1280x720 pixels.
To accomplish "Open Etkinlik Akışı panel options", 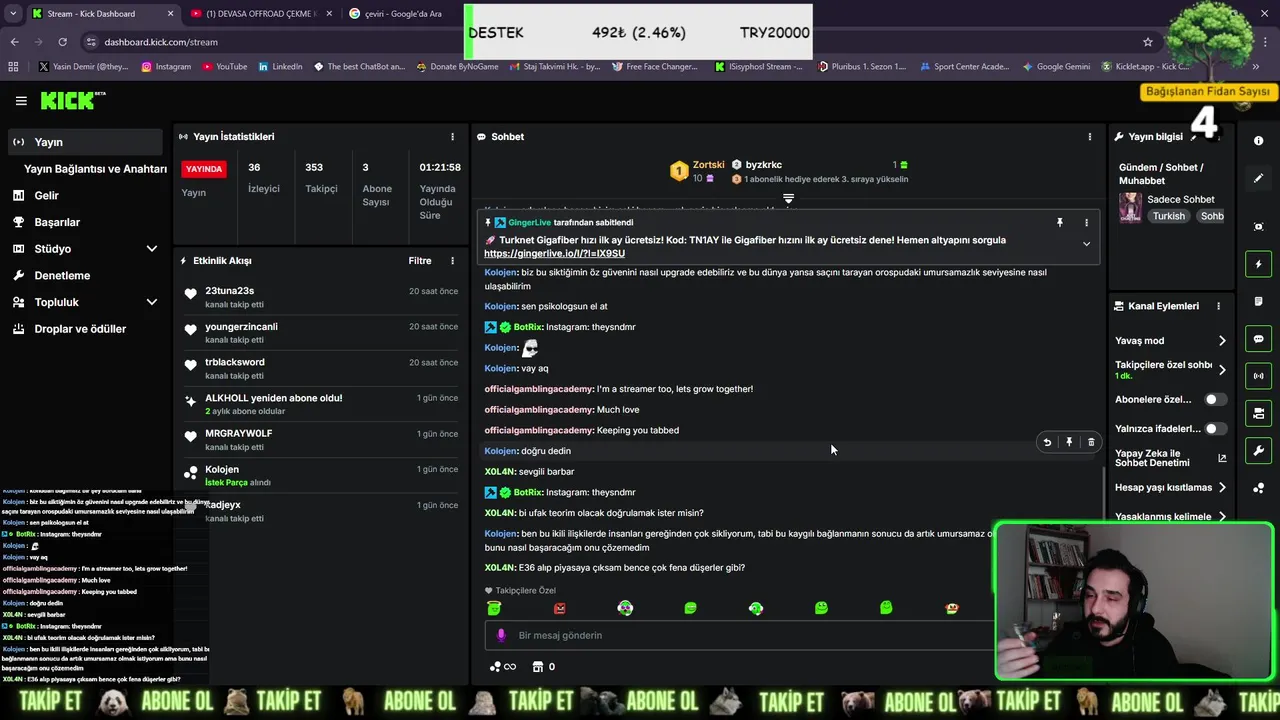I will click(452, 261).
